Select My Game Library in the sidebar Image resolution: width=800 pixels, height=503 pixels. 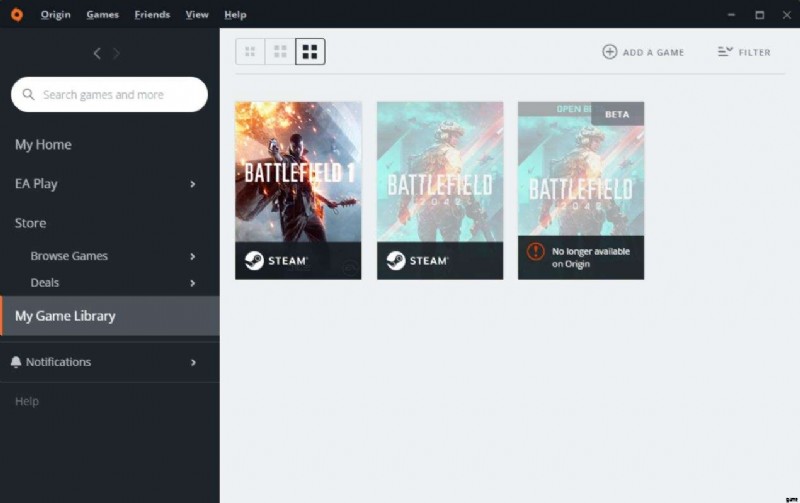pos(110,316)
